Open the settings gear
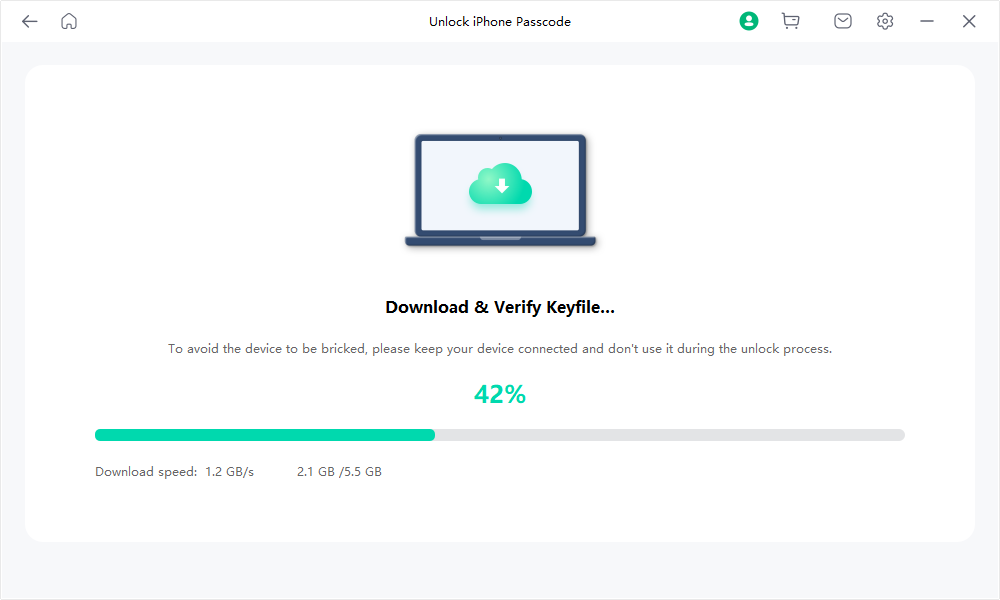Screen dimensions: 1000x600 pyautogui.click(x=885, y=20)
